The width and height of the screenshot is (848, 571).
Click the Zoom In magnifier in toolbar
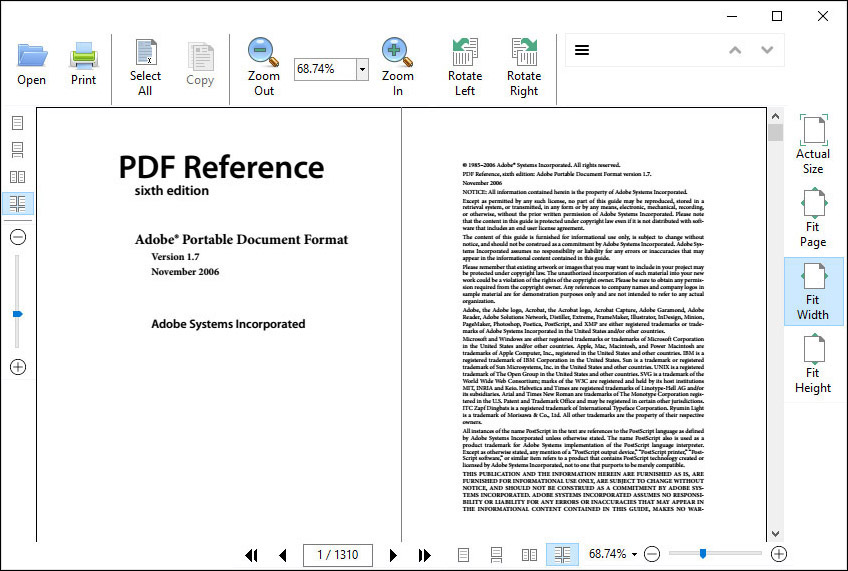[x=398, y=68]
